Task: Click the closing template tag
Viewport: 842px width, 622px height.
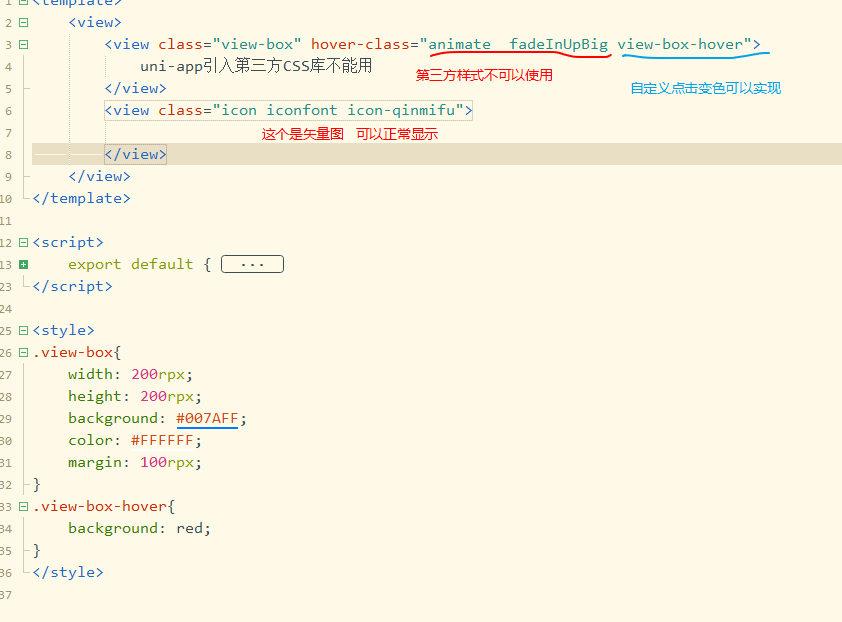Action: pyautogui.click(x=81, y=198)
